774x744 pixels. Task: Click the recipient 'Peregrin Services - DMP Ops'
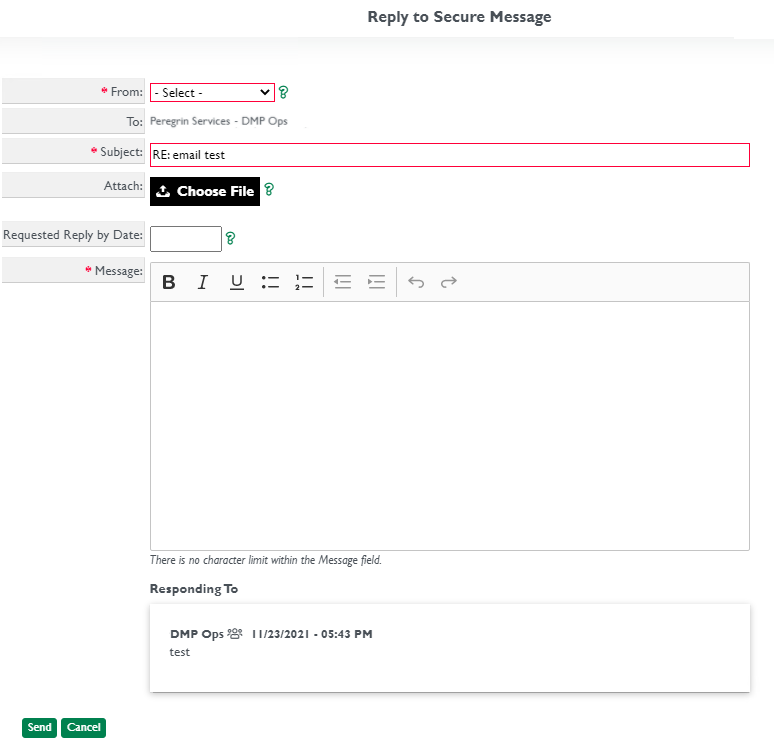pos(219,121)
